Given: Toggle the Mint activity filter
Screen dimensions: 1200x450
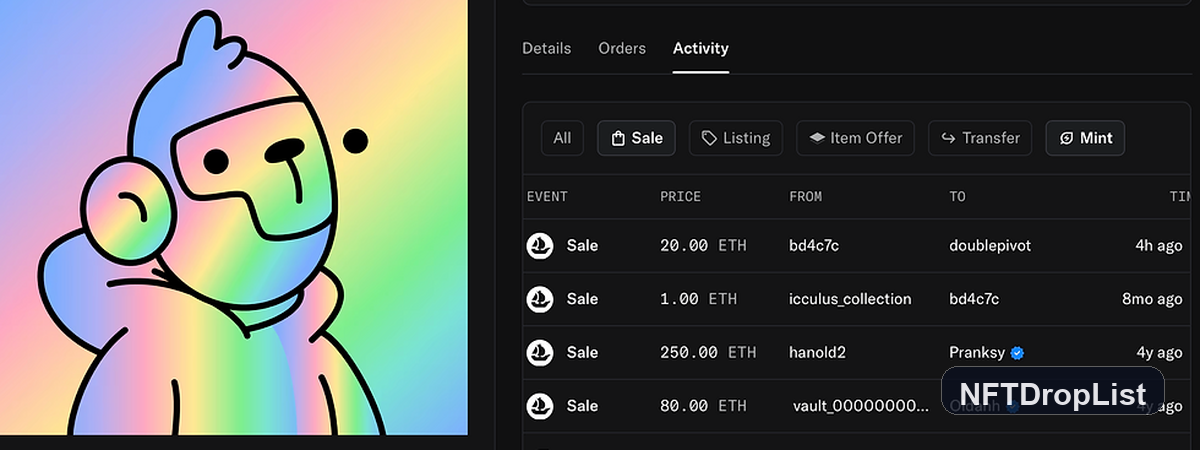Looking at the screenshot, I should pos(1085,138).
